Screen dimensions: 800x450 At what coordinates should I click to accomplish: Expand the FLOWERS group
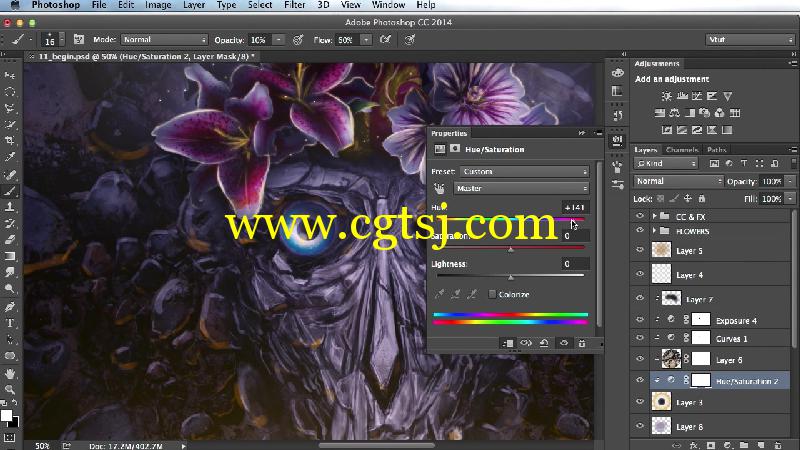654,231
